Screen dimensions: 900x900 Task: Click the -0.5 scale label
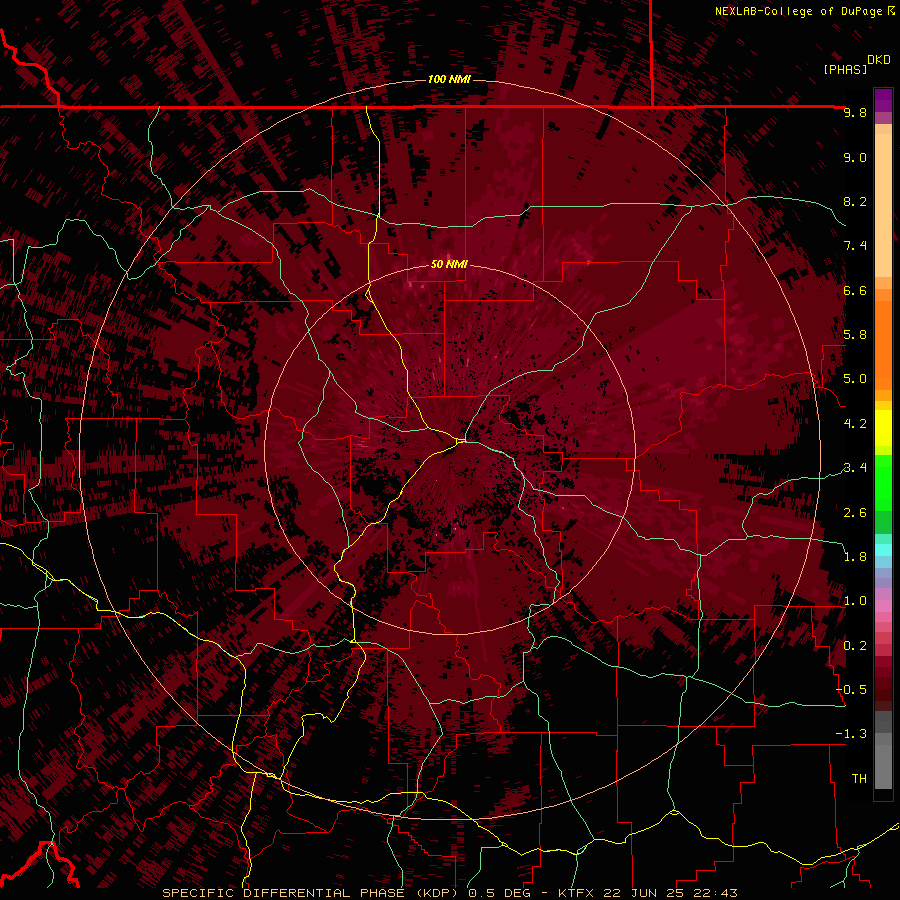coord(851,690)
